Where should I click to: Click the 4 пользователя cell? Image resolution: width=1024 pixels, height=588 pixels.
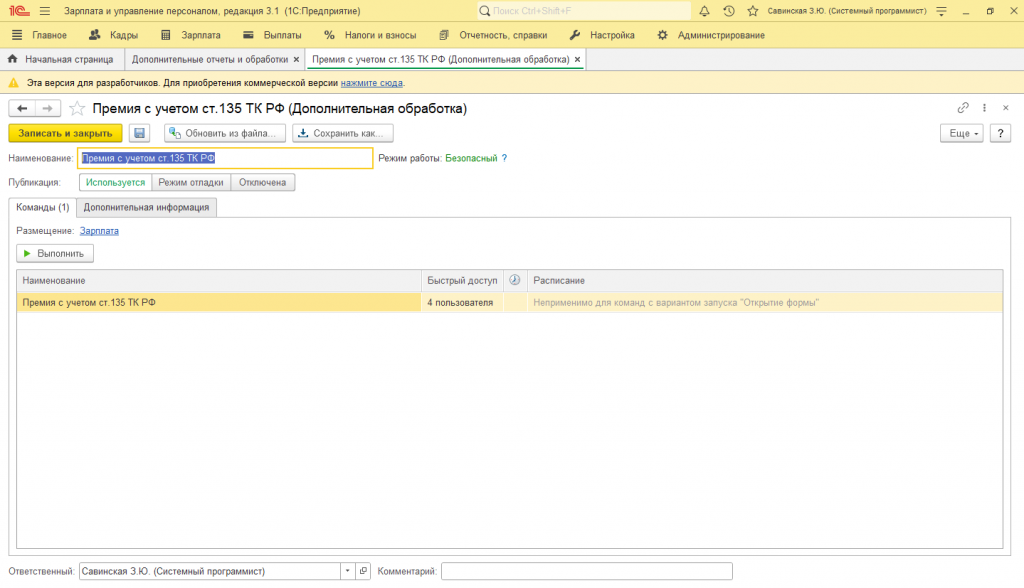tap(462, 302)
